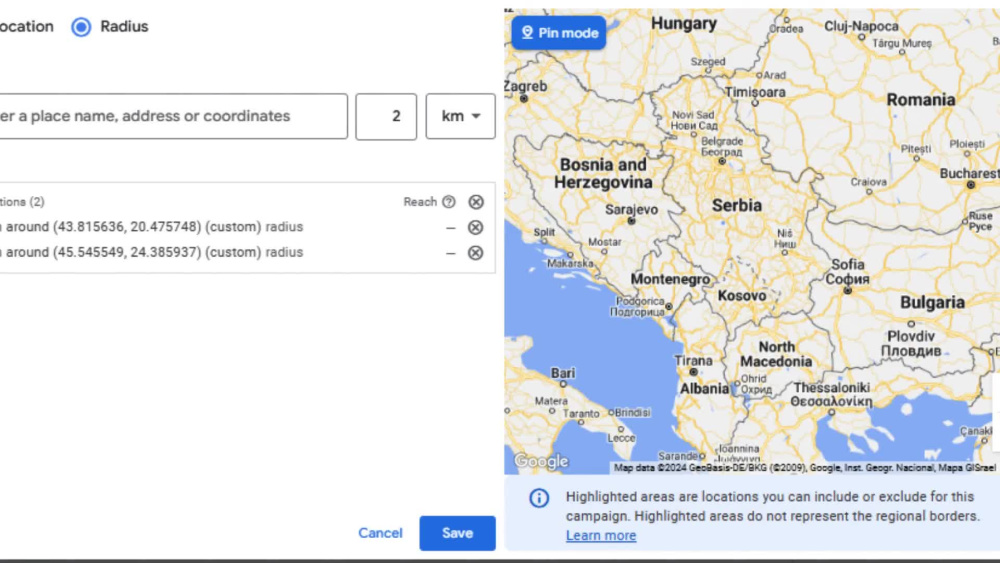Click the Cancel button
The width and height of the screenshot is (1000, 563).
coord(380,533)
